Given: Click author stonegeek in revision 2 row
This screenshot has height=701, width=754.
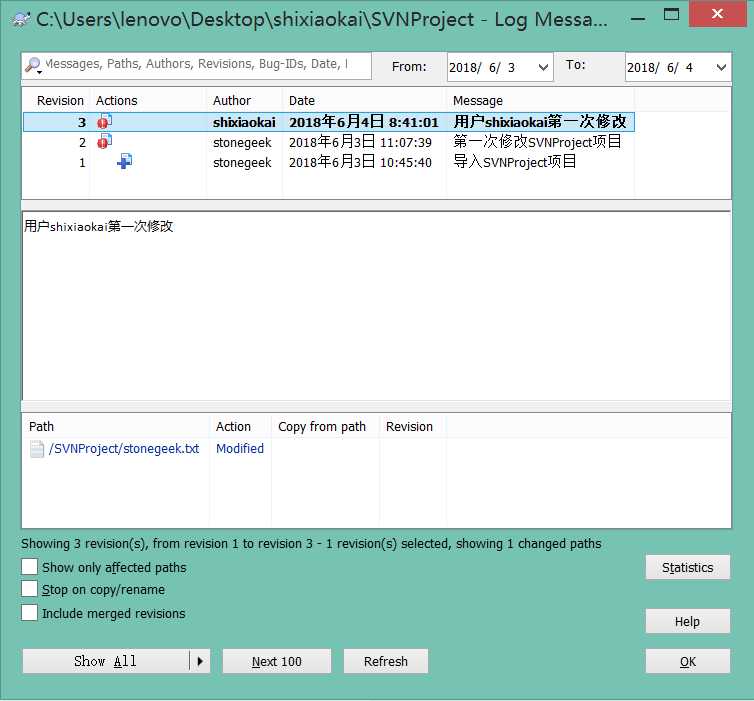Looking at the screenshot, I should 242,142.
